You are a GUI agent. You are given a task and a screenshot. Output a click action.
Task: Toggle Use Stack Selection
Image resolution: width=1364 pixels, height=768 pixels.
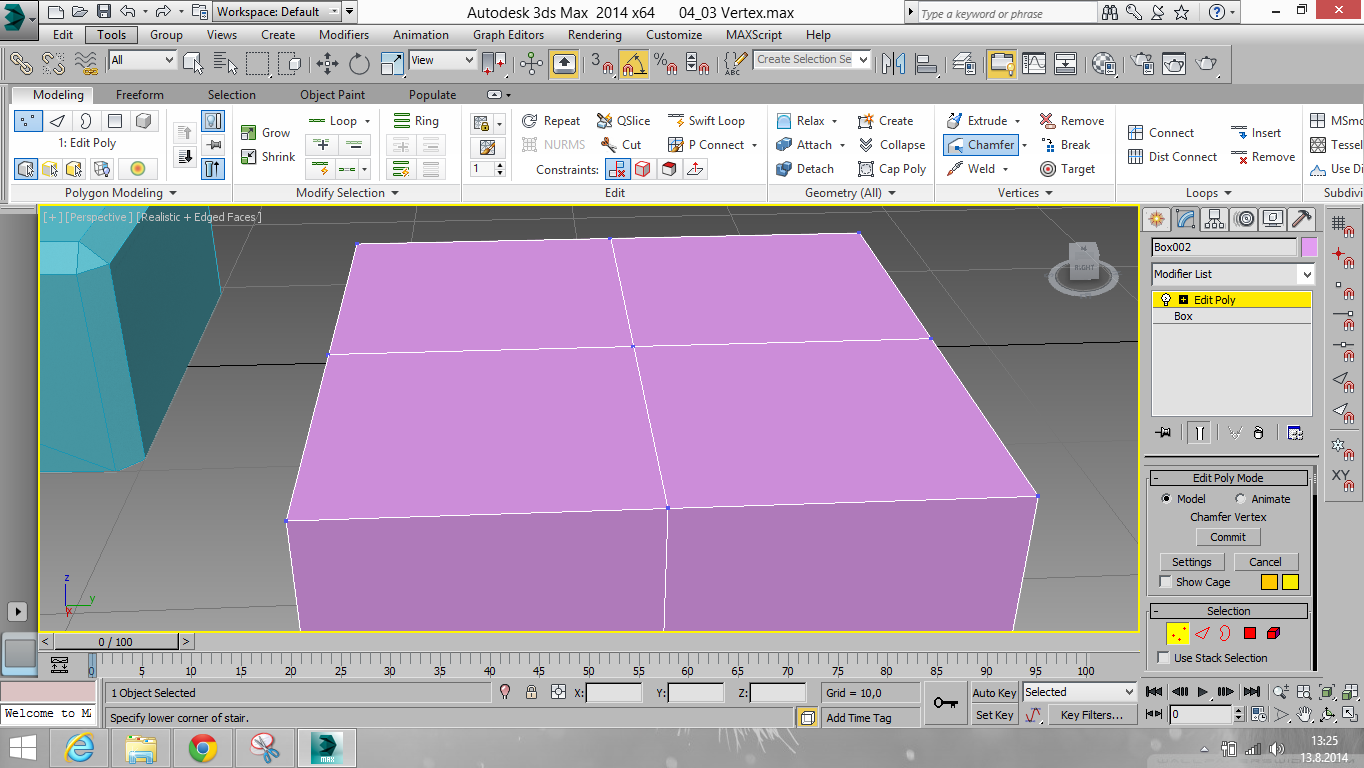pos(1164,657)
